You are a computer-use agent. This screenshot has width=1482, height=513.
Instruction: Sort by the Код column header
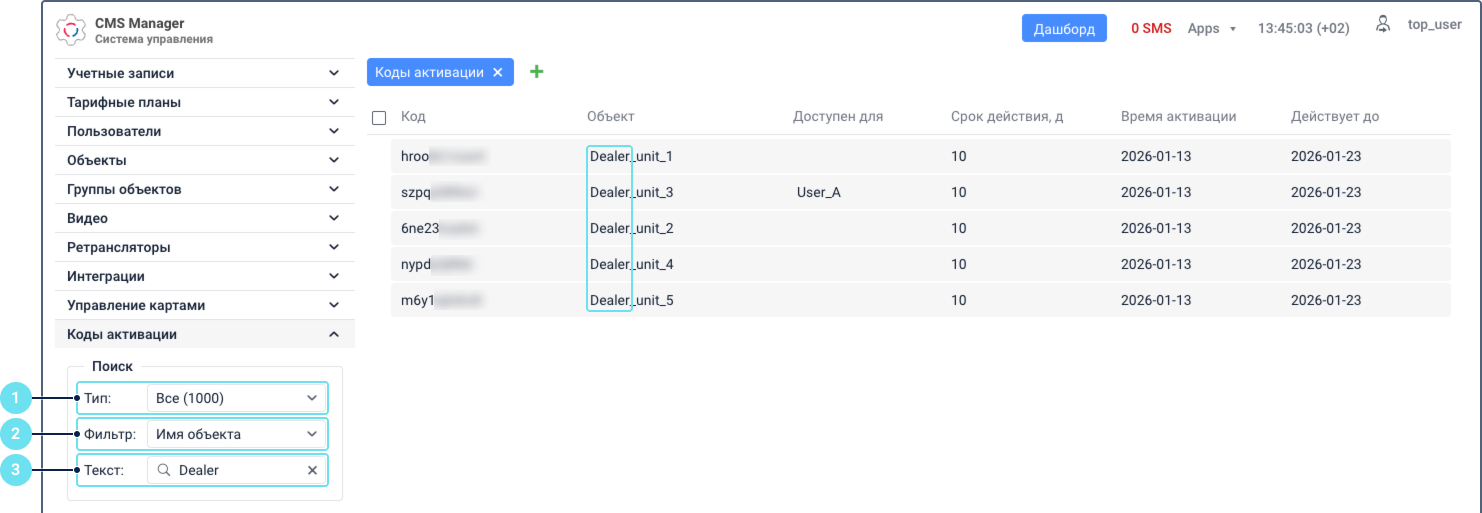click(x=413, y=116)
